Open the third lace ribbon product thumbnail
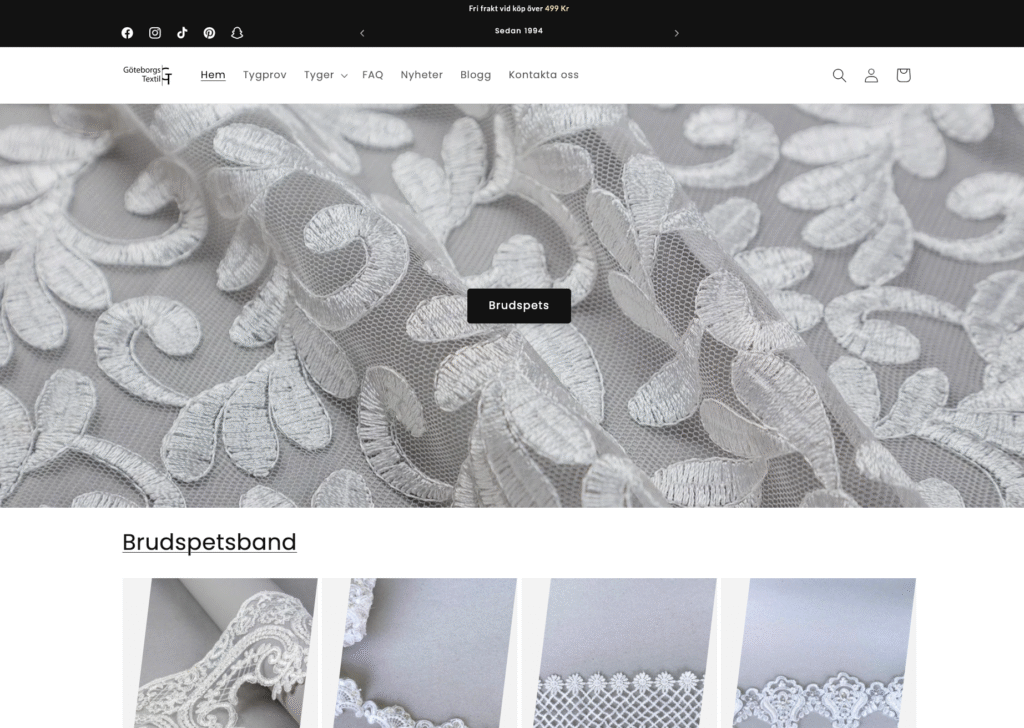 click(619, 653)
